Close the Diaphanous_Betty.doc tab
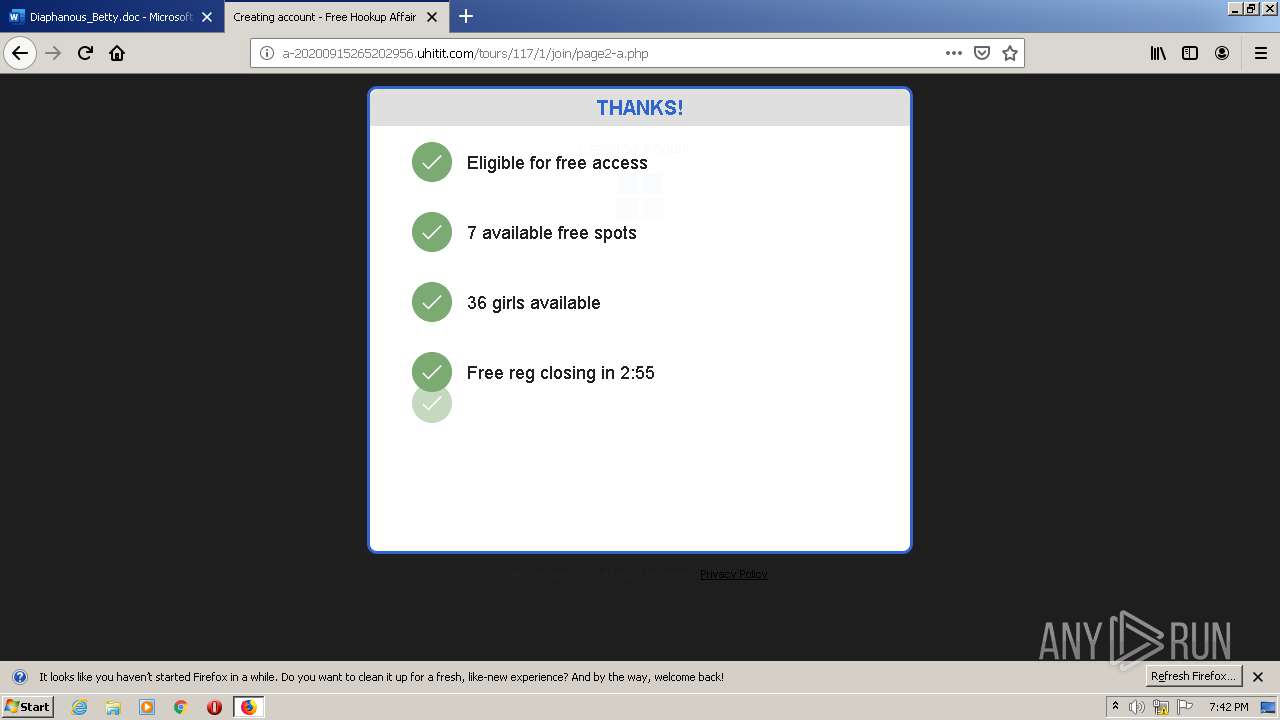The width and height of the screenshot is (1280, 720). click(x=207, y=17)
